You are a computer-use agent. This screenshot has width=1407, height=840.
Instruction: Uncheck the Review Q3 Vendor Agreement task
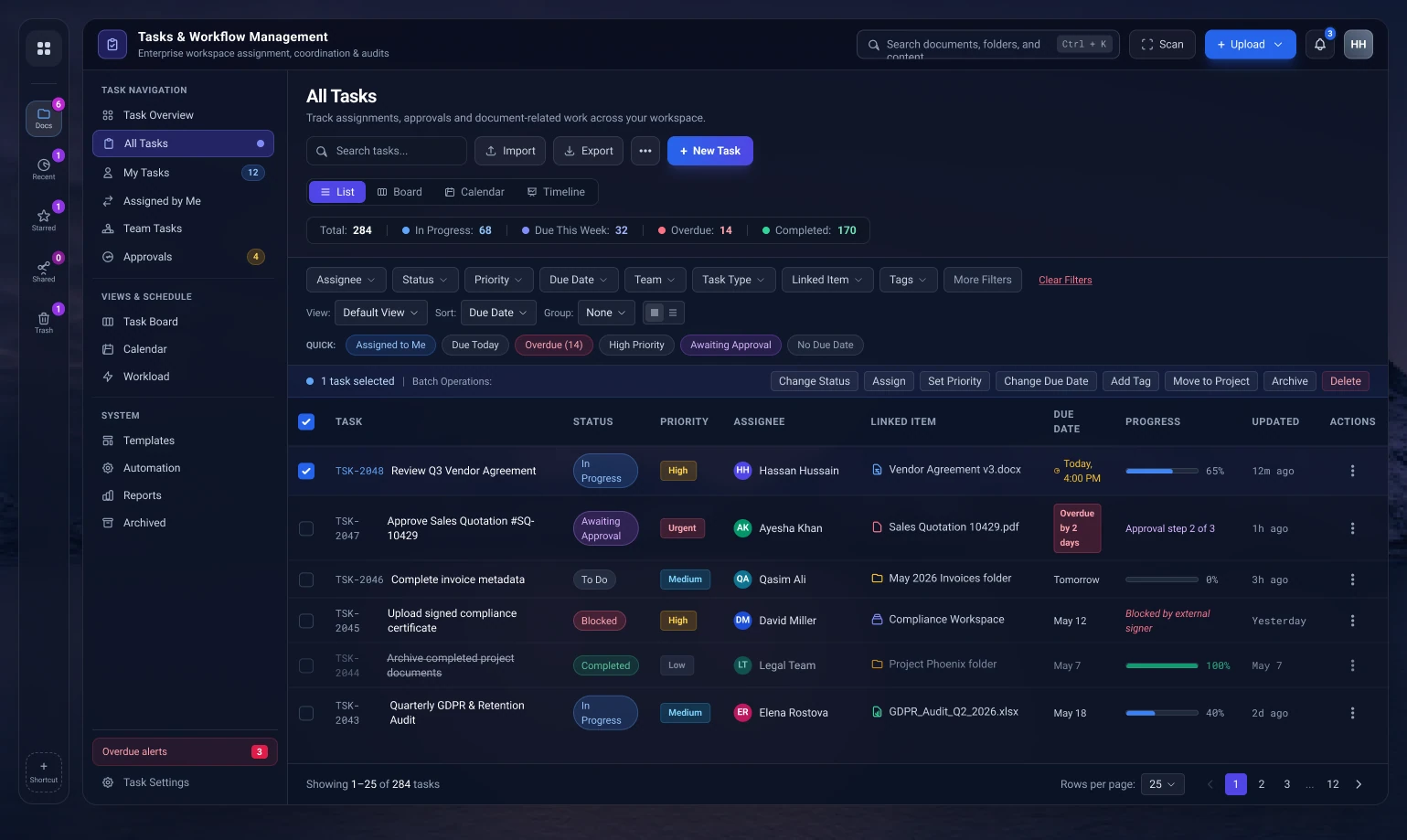[x=306, y=471]
